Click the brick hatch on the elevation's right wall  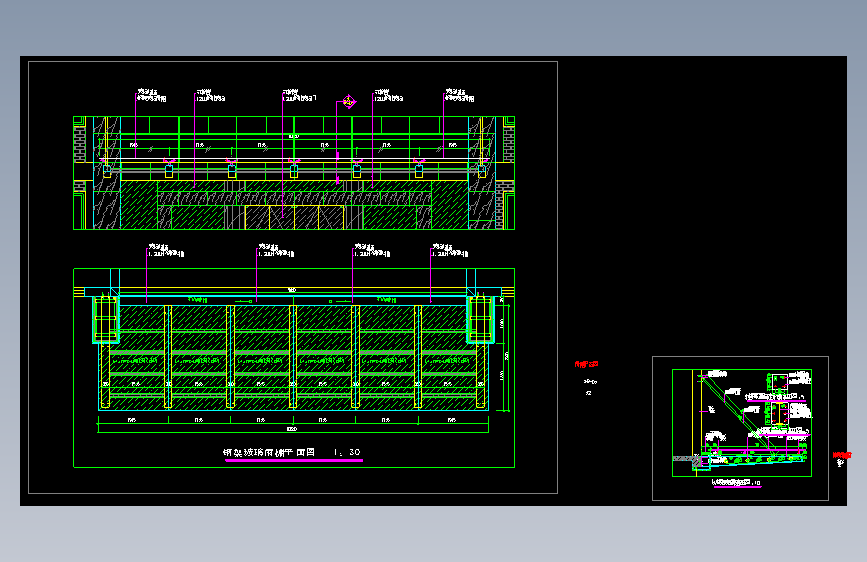coord(509,145)
